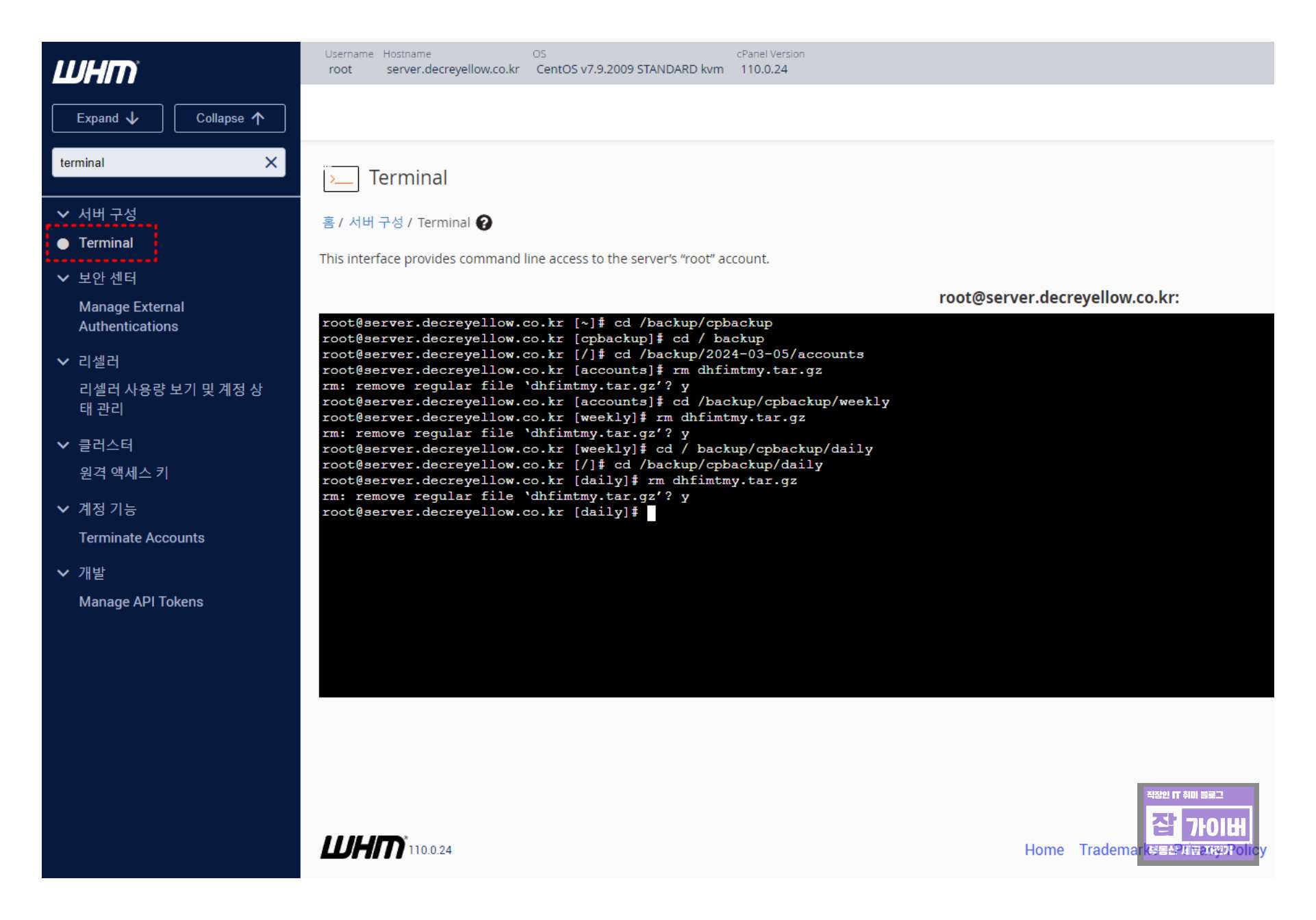The image size is (1316, 920).
Task: Click the 홈 breadcrumb link
Action: (x=328, y=223)
